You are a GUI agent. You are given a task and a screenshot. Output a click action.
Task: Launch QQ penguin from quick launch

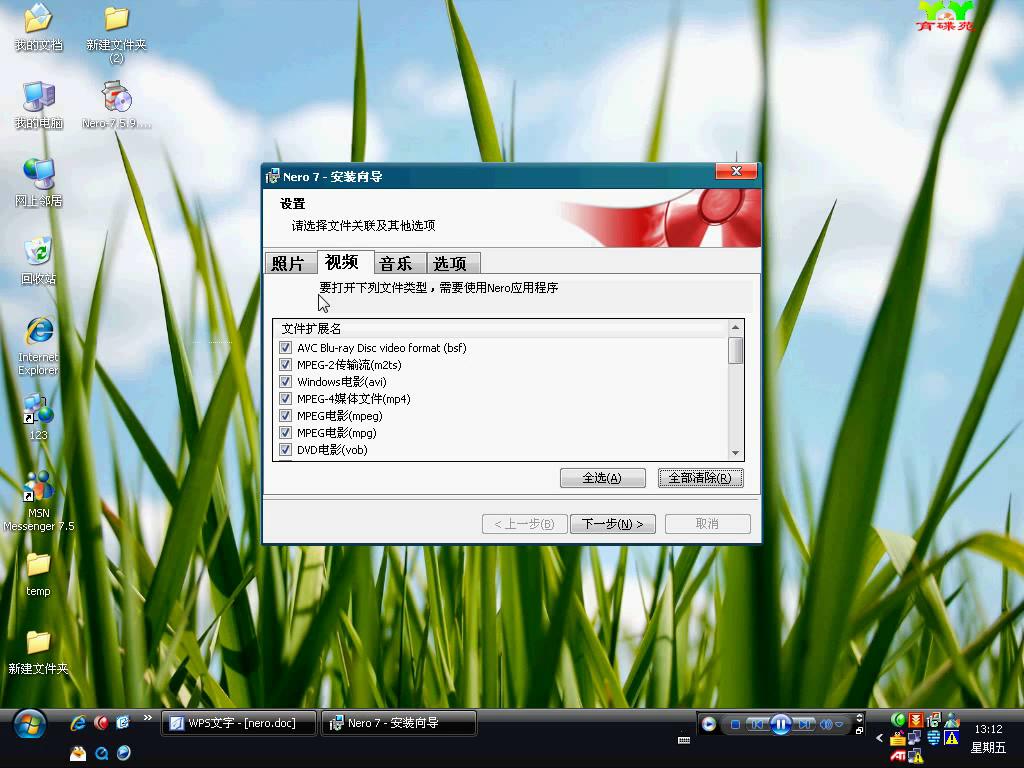[x=78, y=753]
